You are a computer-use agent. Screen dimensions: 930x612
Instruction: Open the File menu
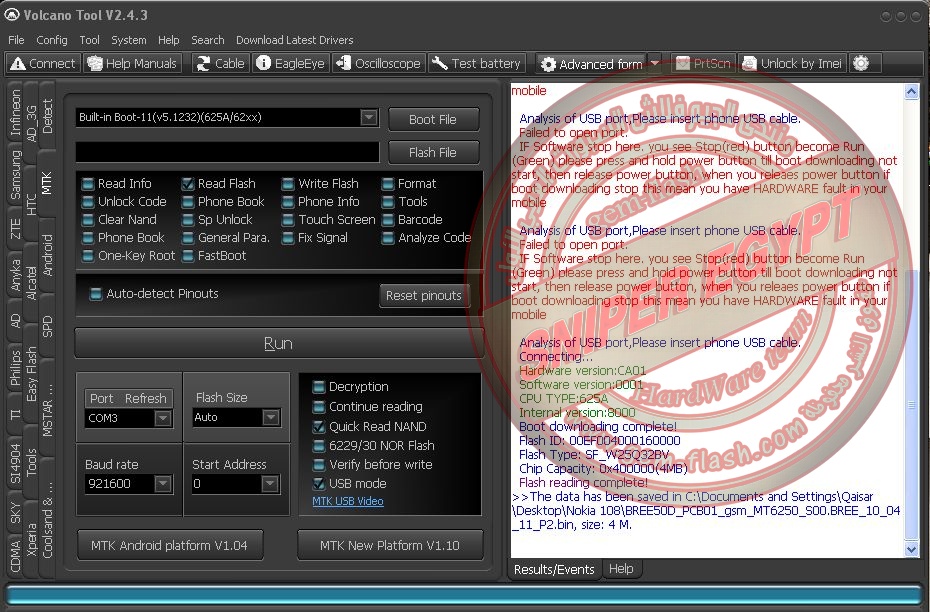[x=16, y=40]
